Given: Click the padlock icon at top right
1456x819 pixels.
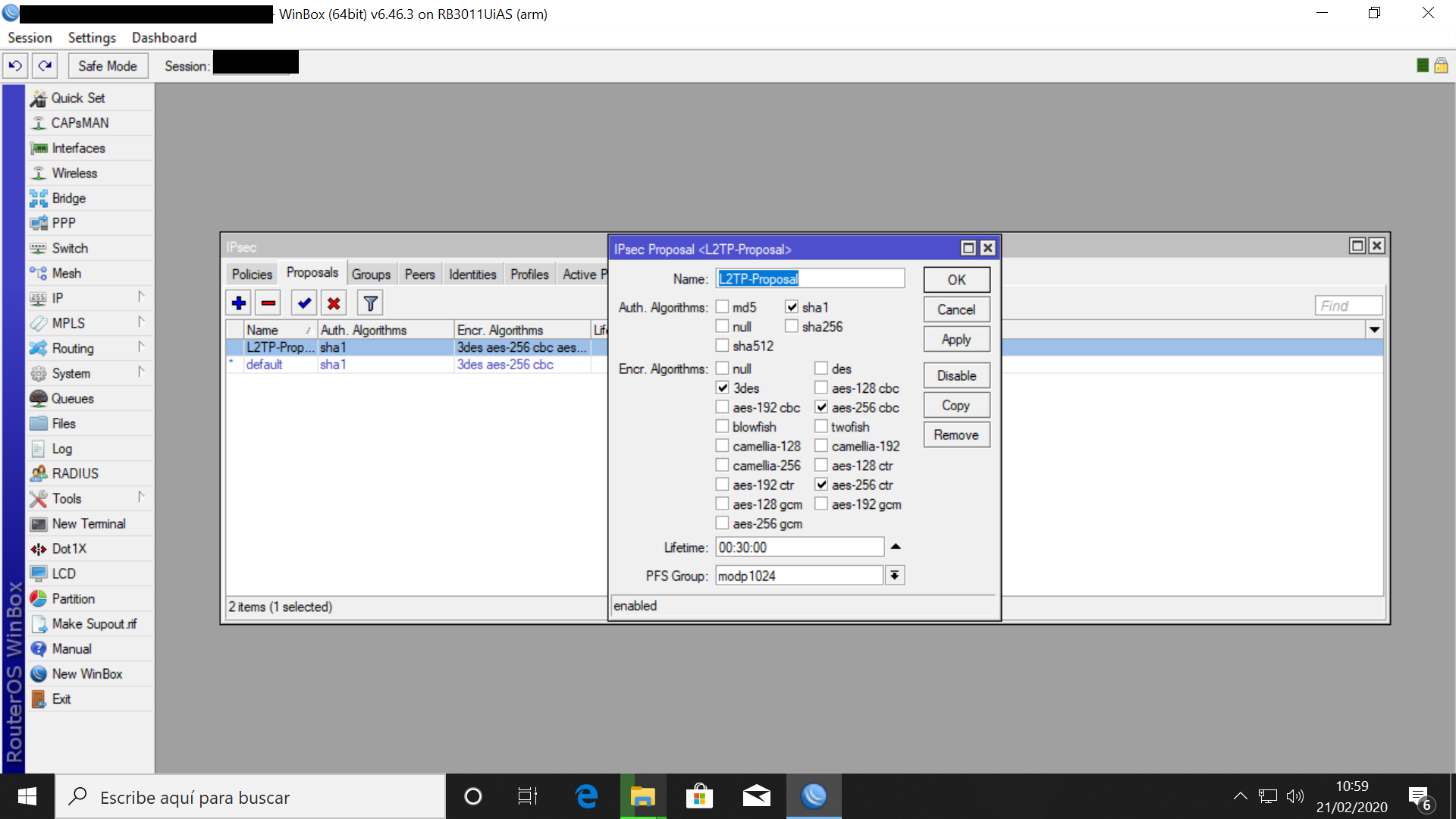Looking at the screenshot, I should [x=1441, y=65].
